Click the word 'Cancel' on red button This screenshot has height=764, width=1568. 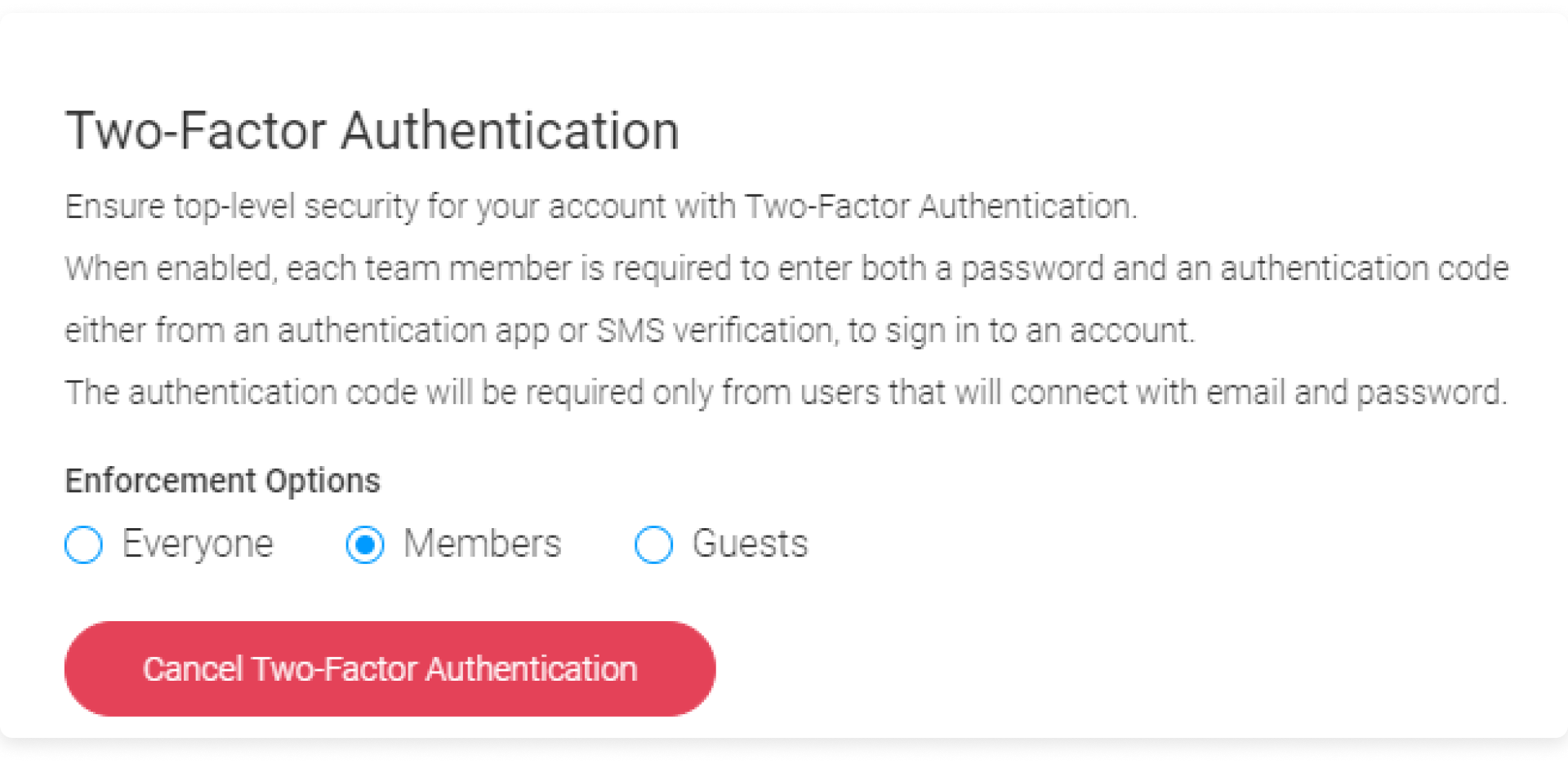coord(193,668)
